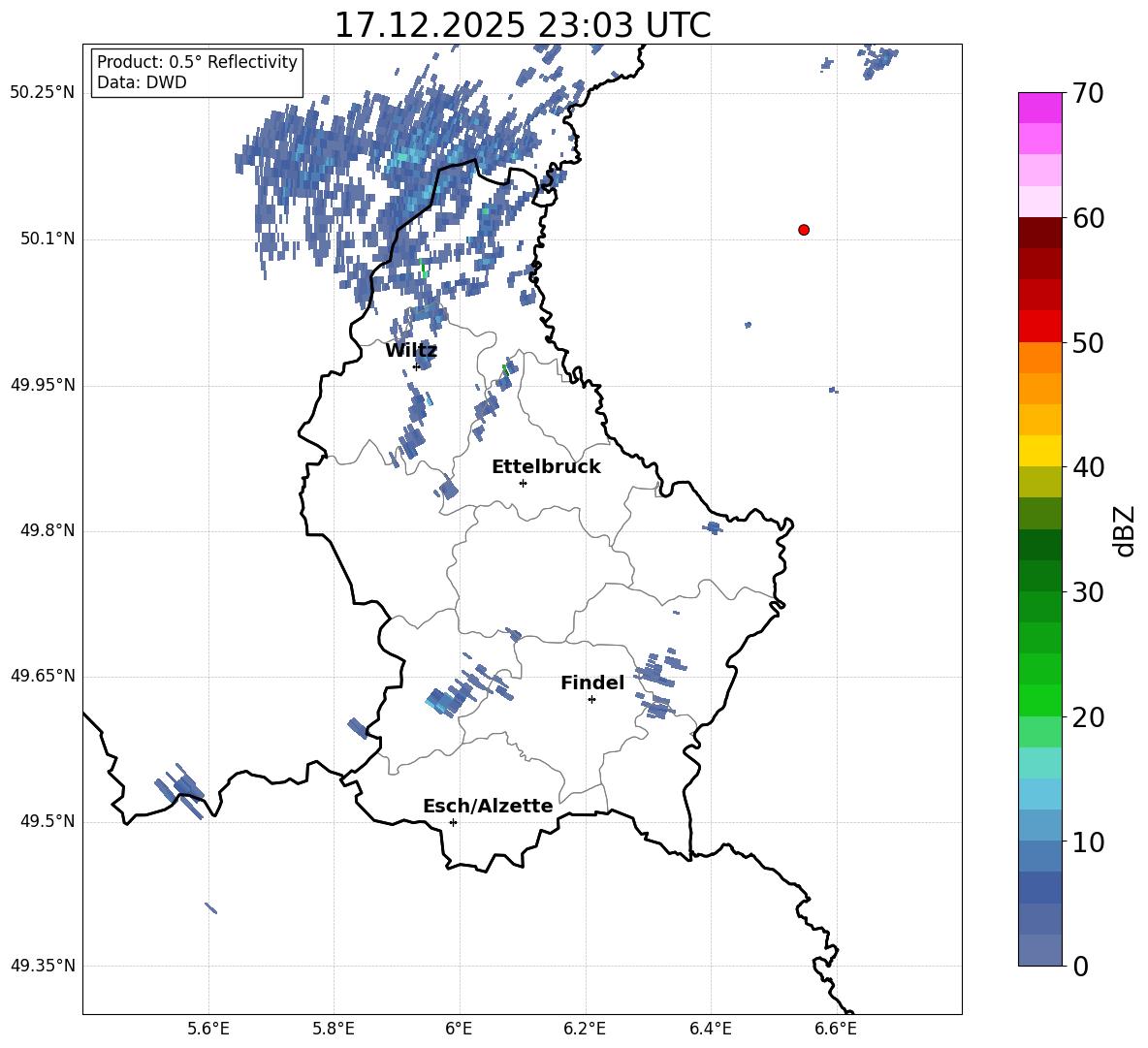Click the 50.25°N latitude label
Viewport: 1148px width, 1048px height.
coord(43,93)
